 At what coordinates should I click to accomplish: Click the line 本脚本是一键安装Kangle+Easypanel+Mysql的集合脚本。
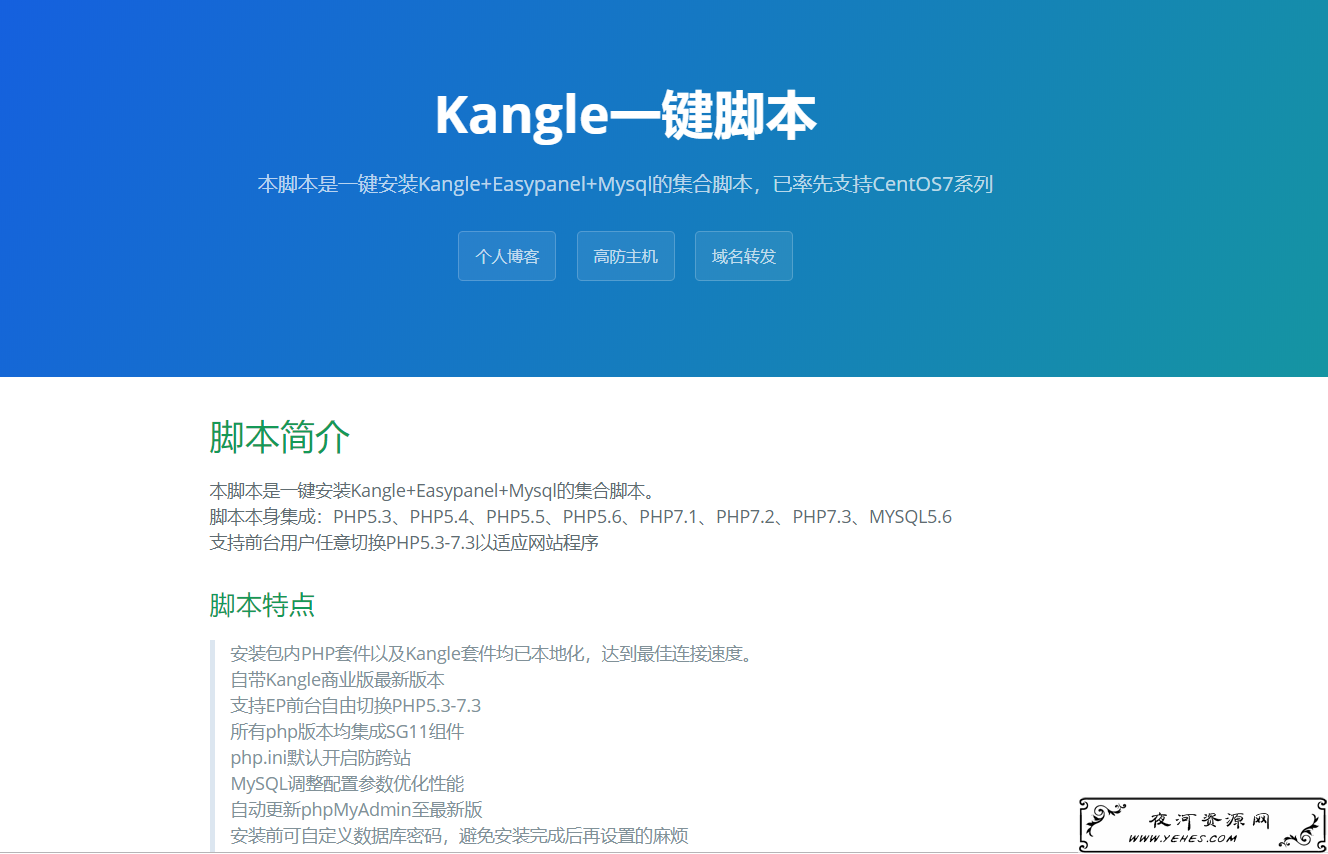[433, 491]
